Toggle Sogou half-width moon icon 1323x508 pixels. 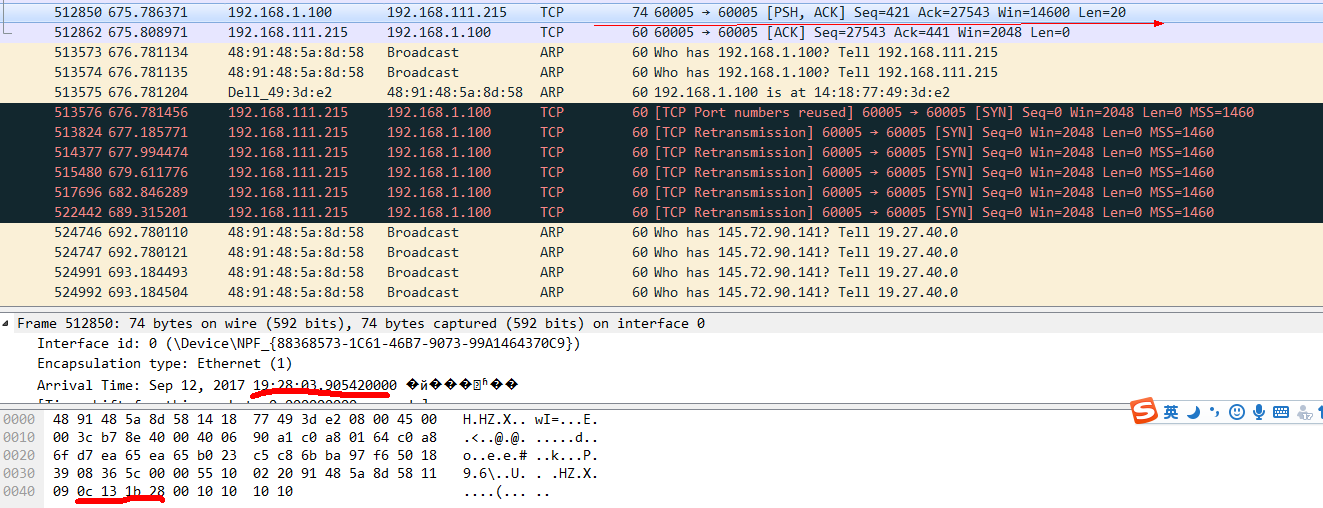[1192, 412]
